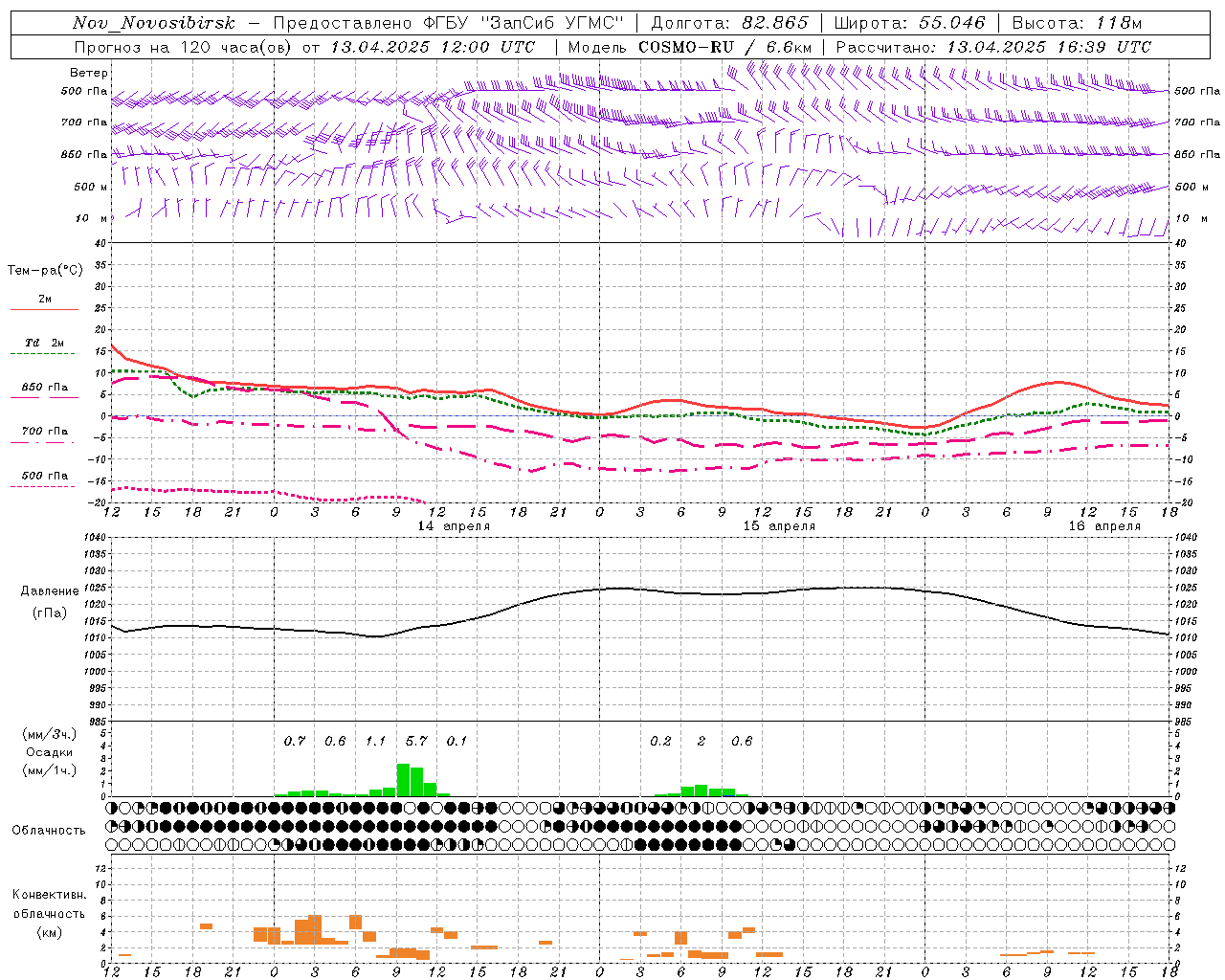
Task: Click the '15 апреля' date label
Action: click(779, 526)
